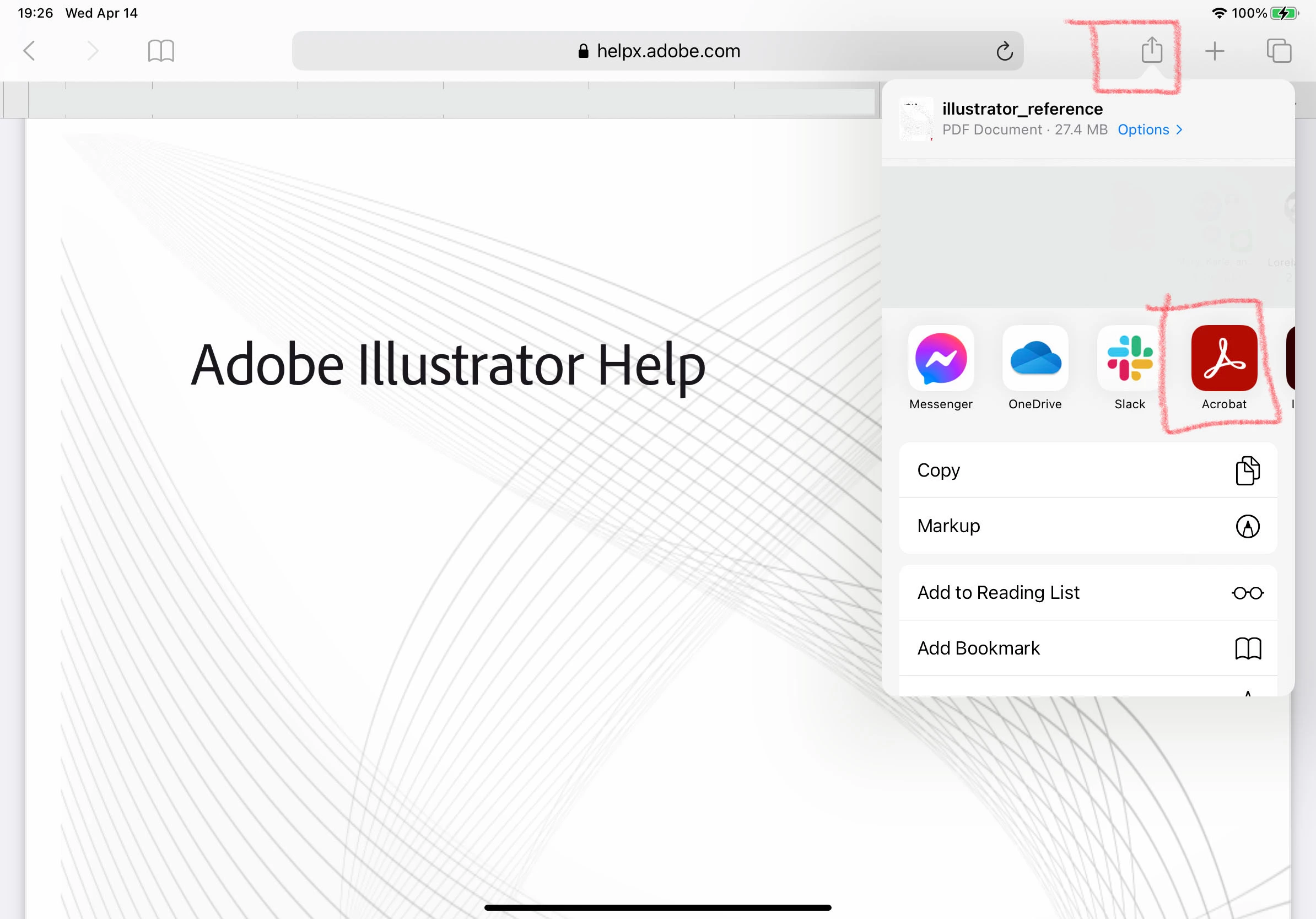Share PDF to OneDrive app
The height and width of the screenshot is (919, 1316).
[1035, 359]
